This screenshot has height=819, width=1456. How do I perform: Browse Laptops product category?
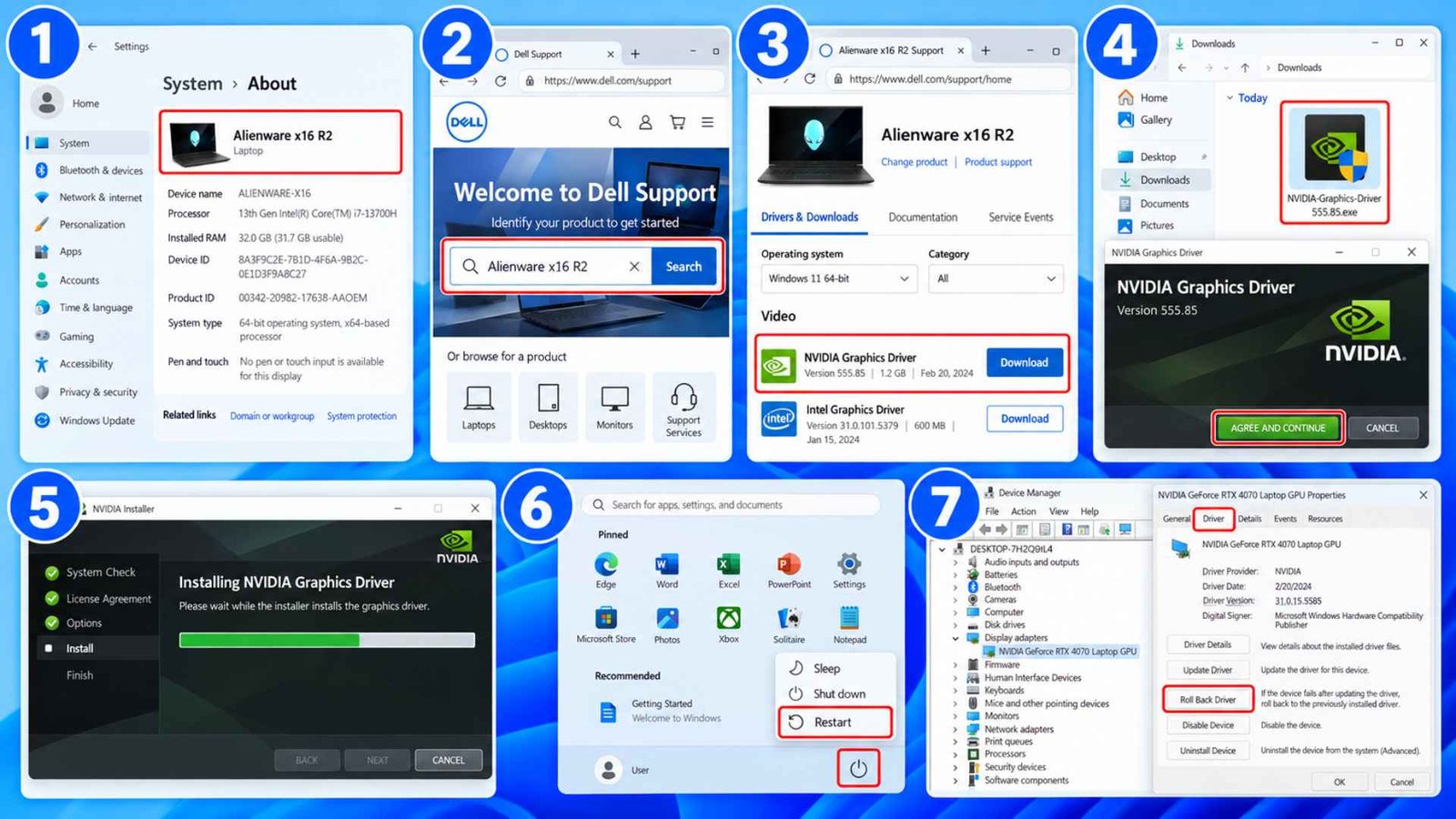coord(479,407)
